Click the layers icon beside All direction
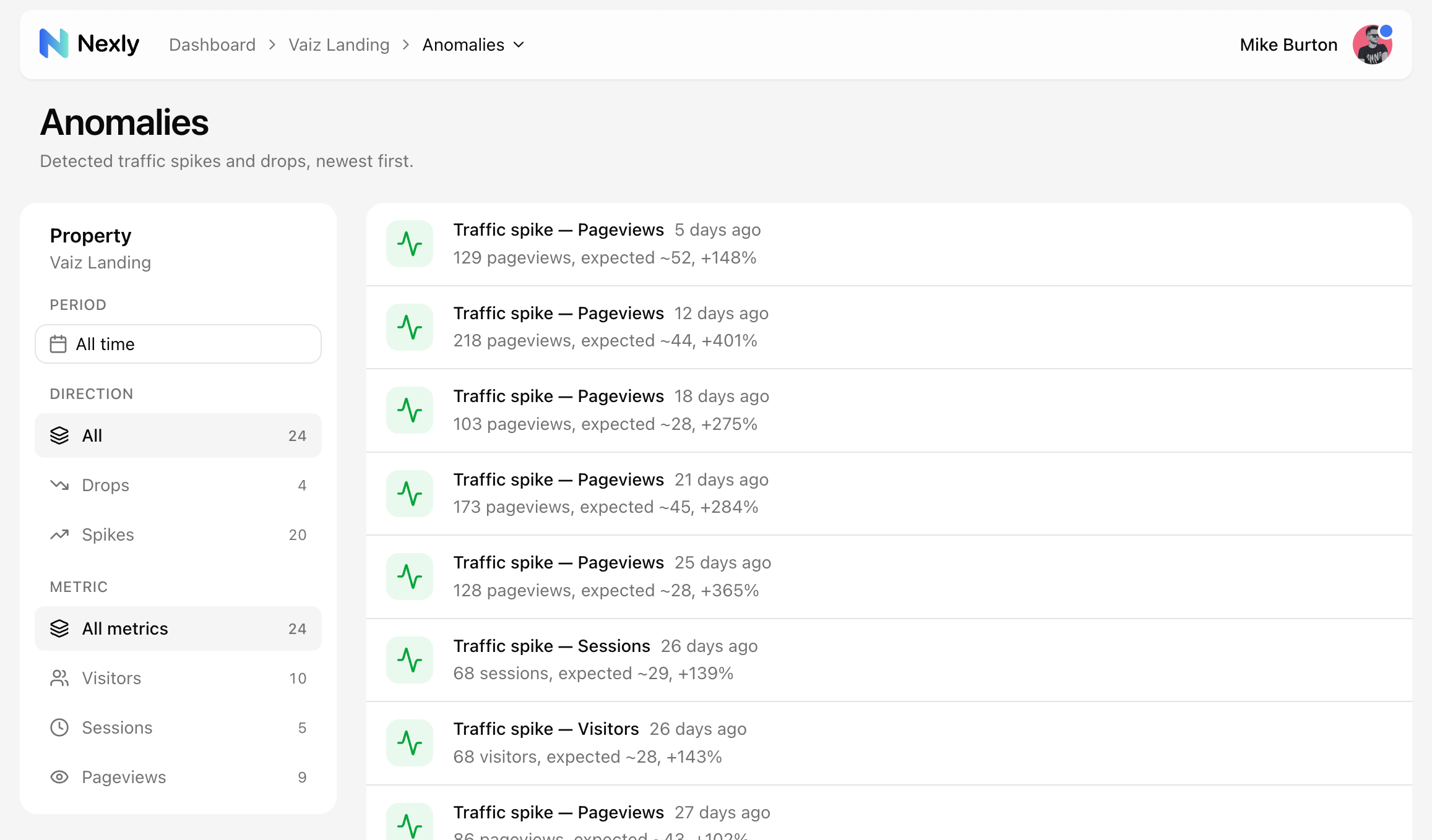Viewport: 1432px width, 840px height. tap(59, 435)
